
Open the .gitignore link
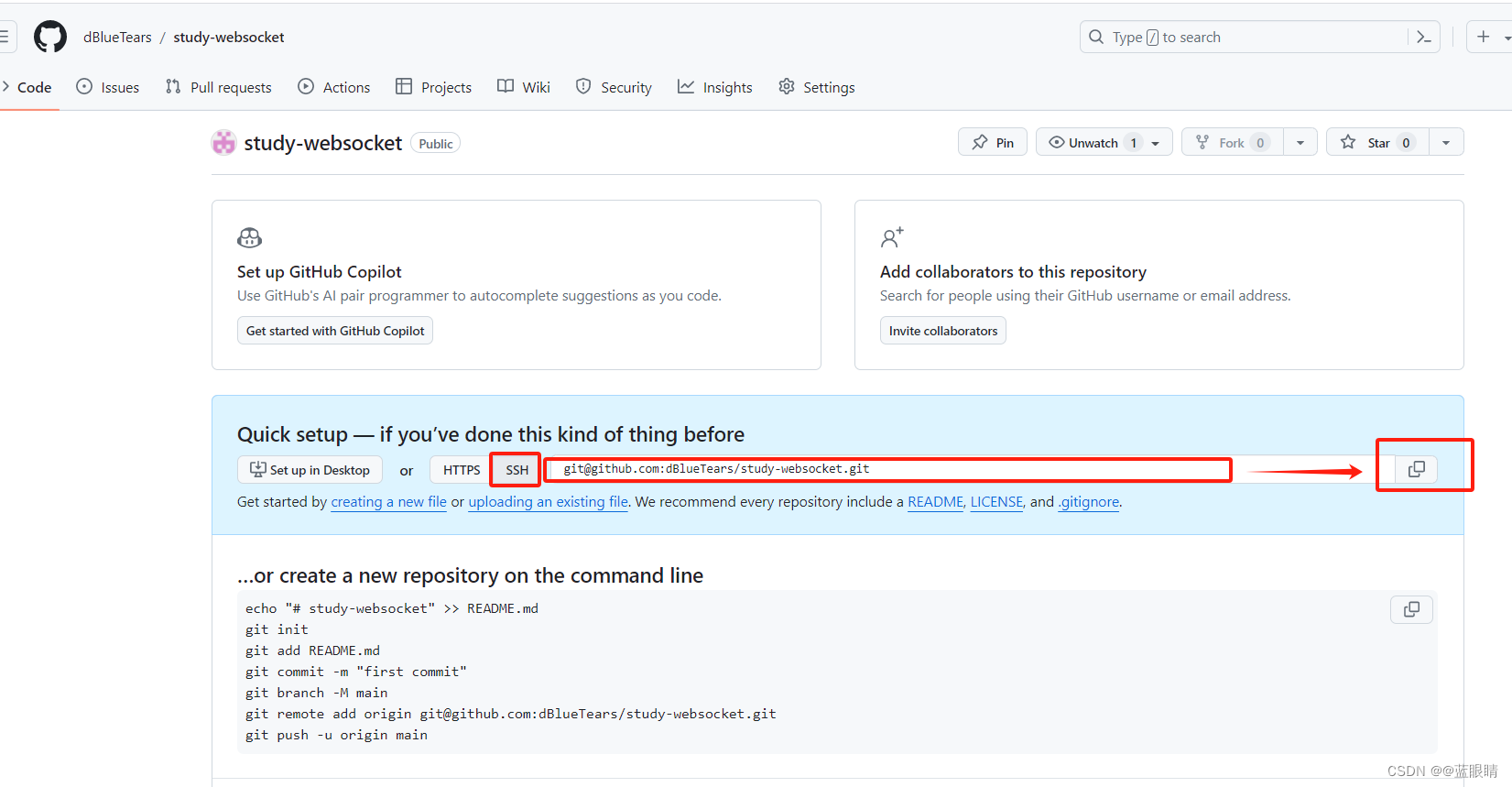click(1089, 502)
